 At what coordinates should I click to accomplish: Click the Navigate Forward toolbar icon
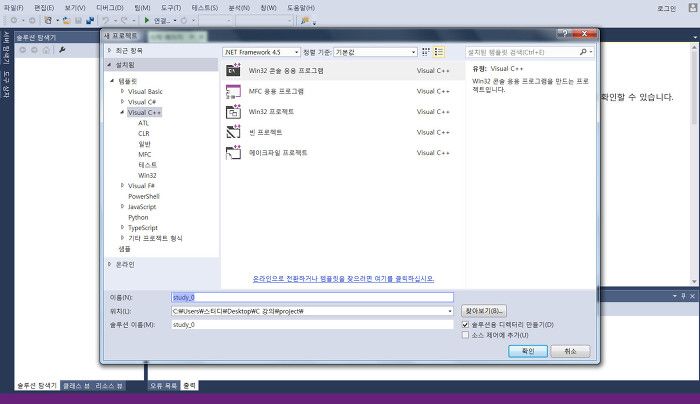pyautogui.click(x=32, y=20)
